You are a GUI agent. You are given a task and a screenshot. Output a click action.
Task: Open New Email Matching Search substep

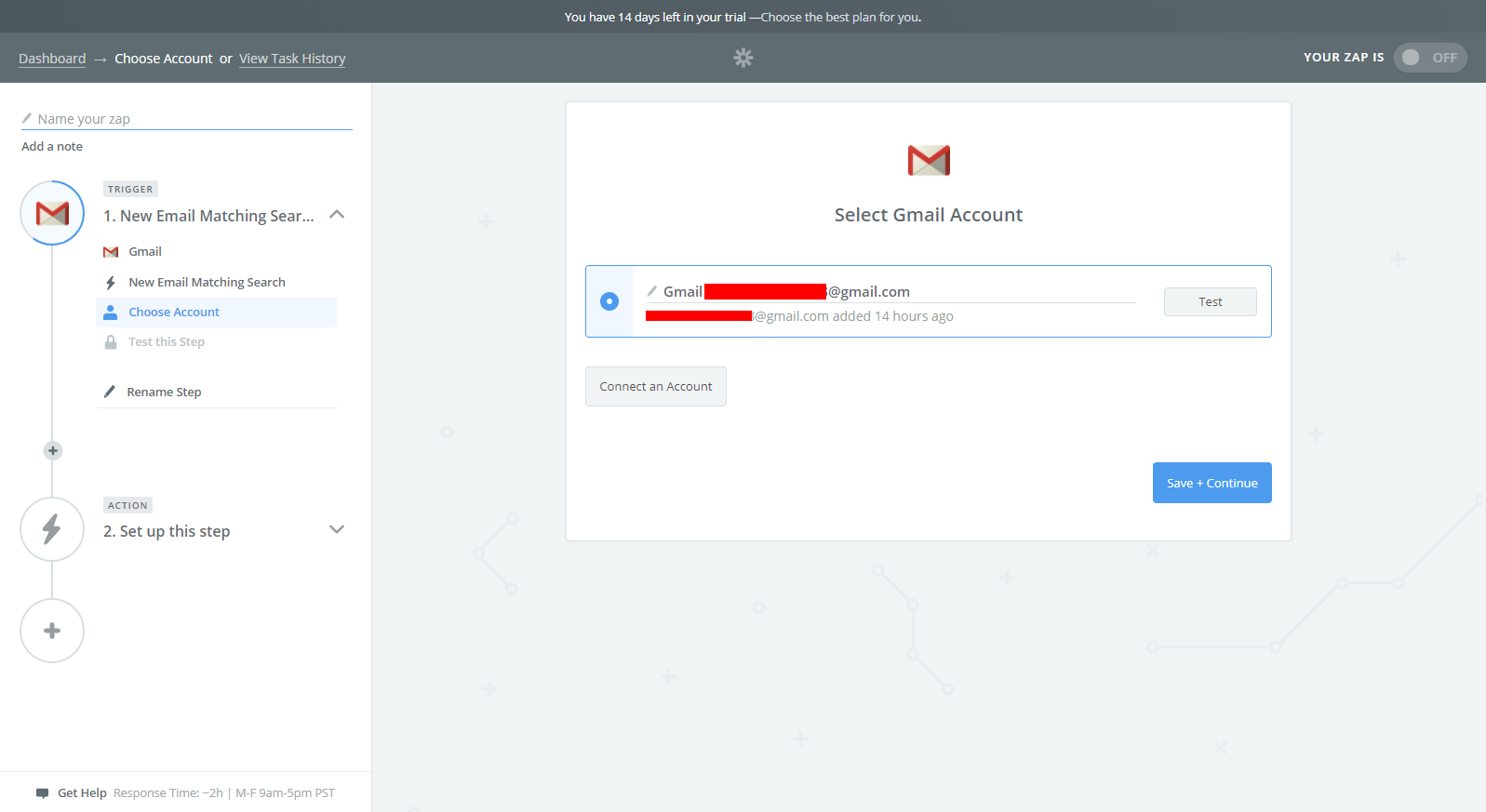(207, 283)
